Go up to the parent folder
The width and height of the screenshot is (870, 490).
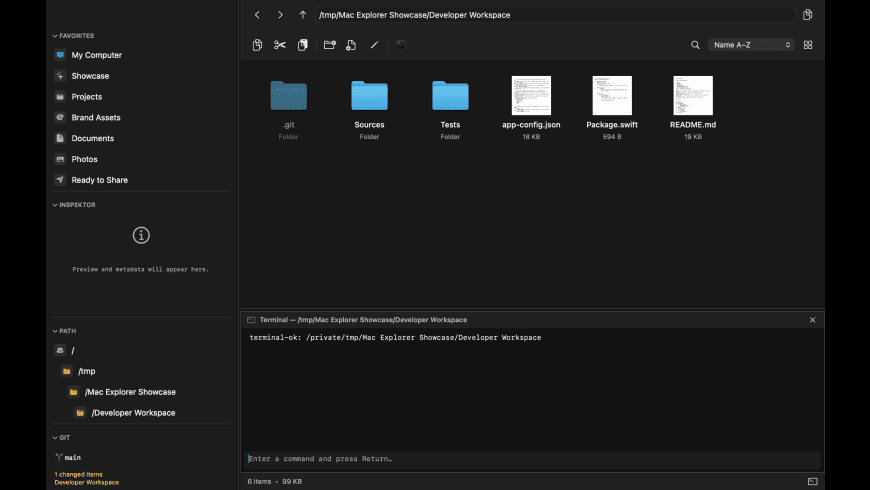pyautogui.click(x=302, y=15)
